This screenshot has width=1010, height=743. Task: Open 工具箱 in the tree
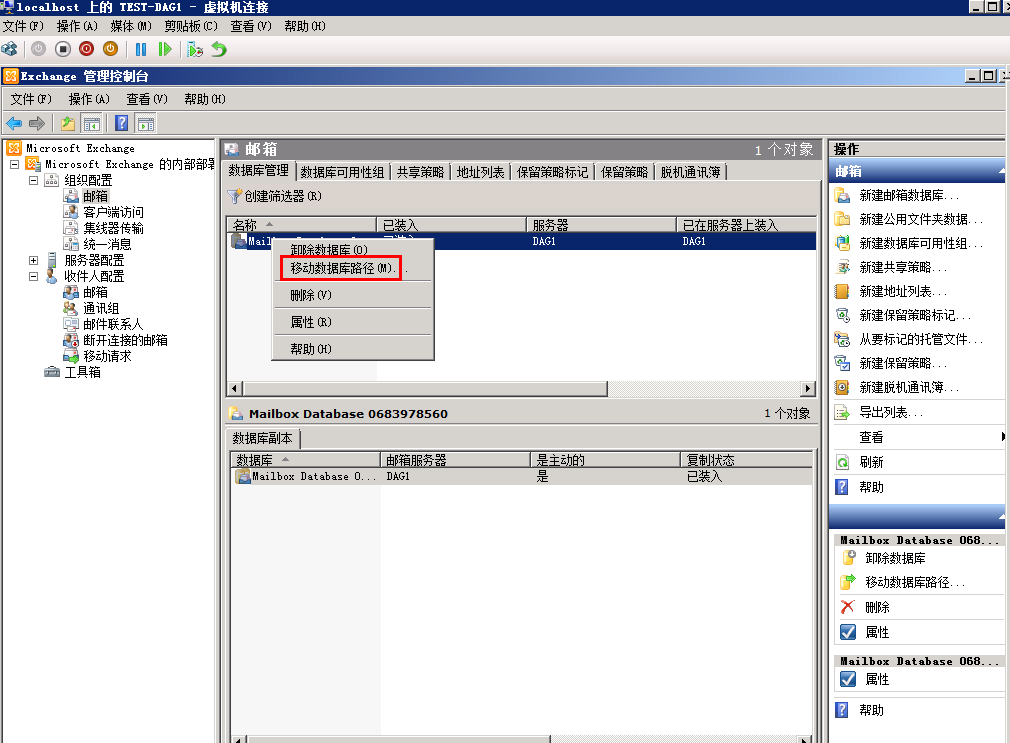click(82, 372)
